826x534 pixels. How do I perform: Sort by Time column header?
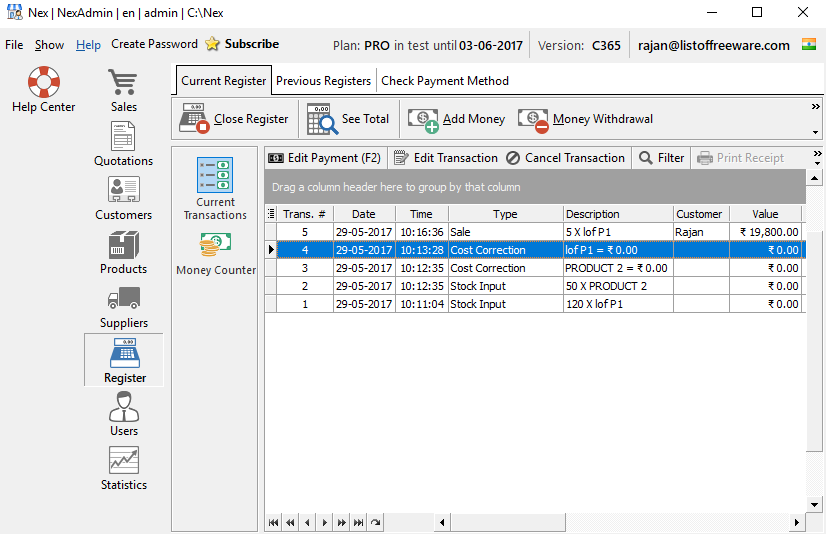[x=421, y=214]
